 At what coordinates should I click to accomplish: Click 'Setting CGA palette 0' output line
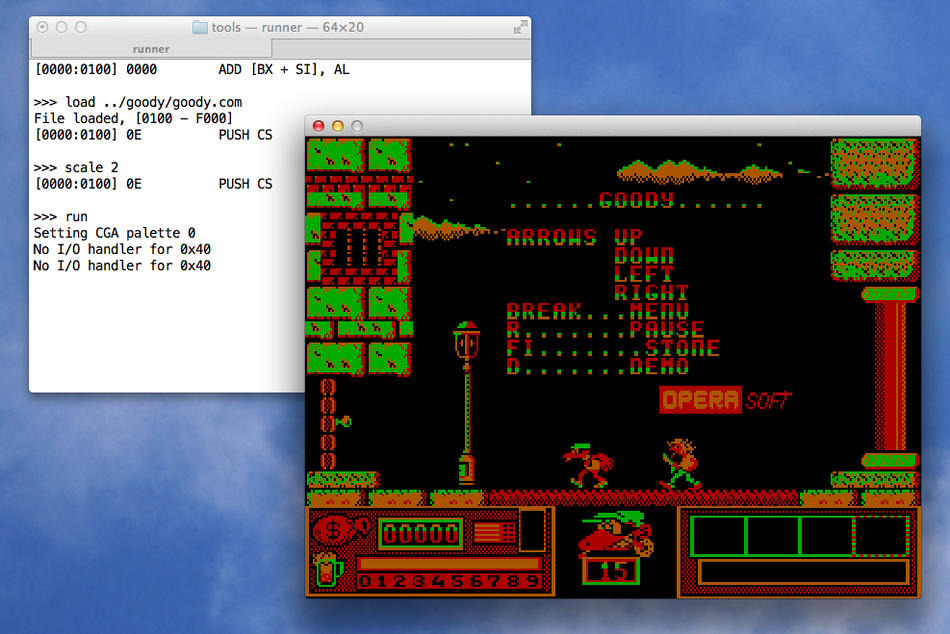115,233
